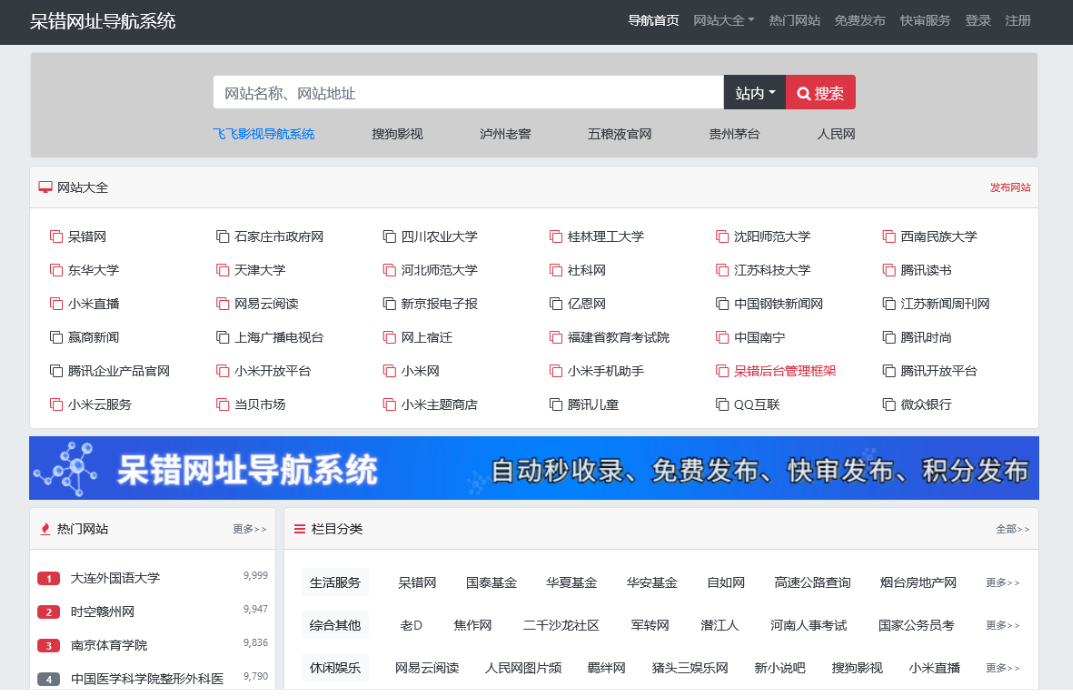This screenshot has height=698, width=1073.
Task: Click the icon next to 小米直播 in 网站大全
Action: (56, 304)
